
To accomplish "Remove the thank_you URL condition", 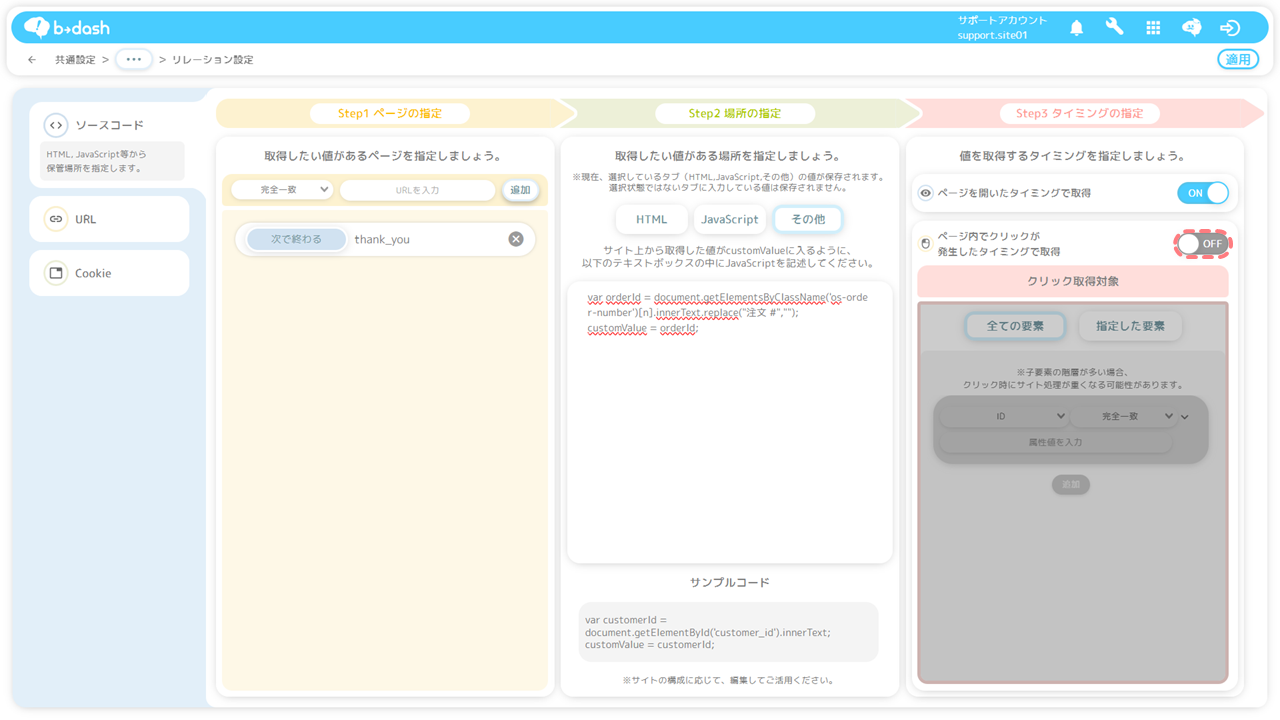I will click(516, 239).
